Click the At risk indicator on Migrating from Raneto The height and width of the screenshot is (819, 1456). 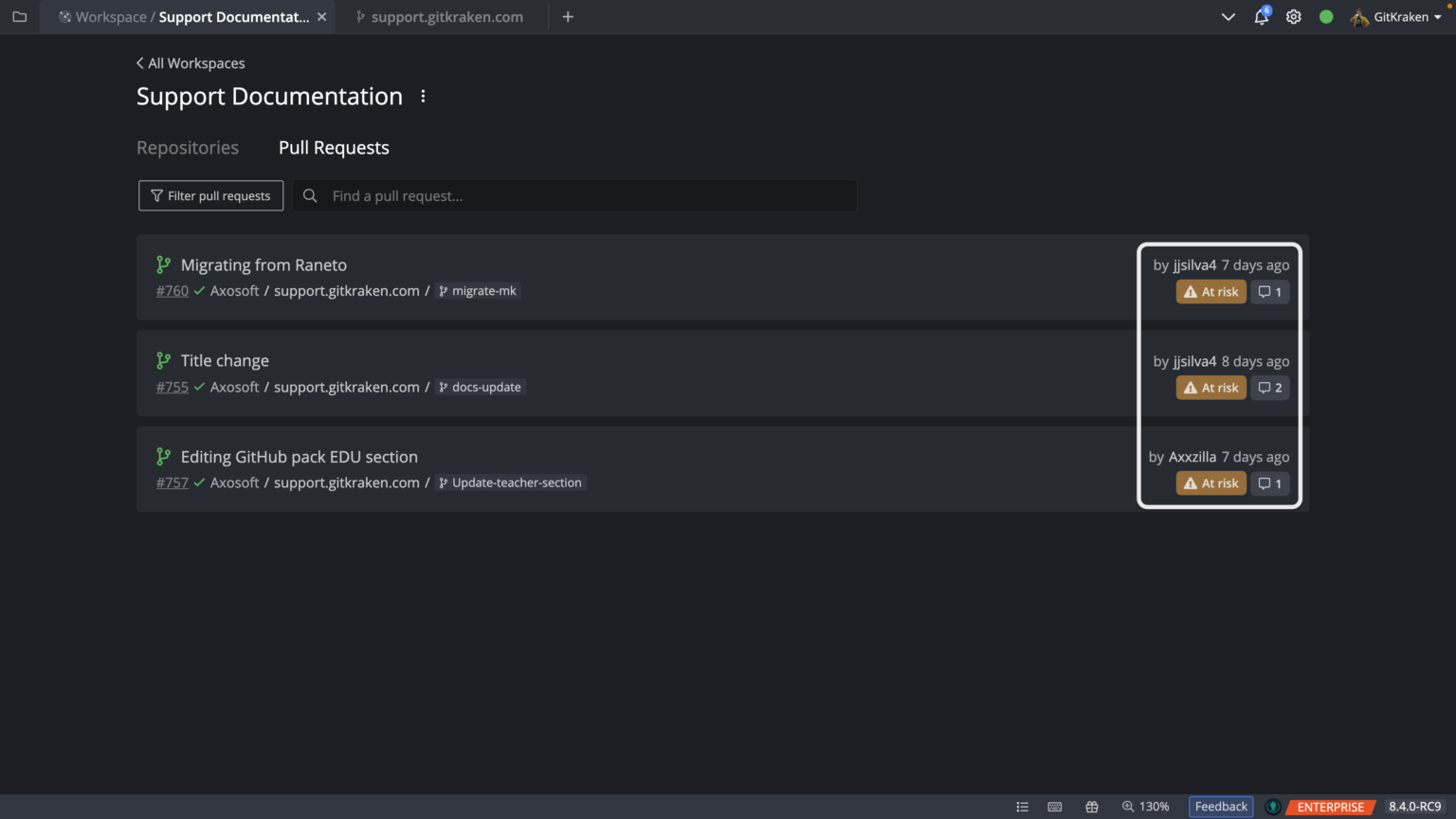[1210, 291]
